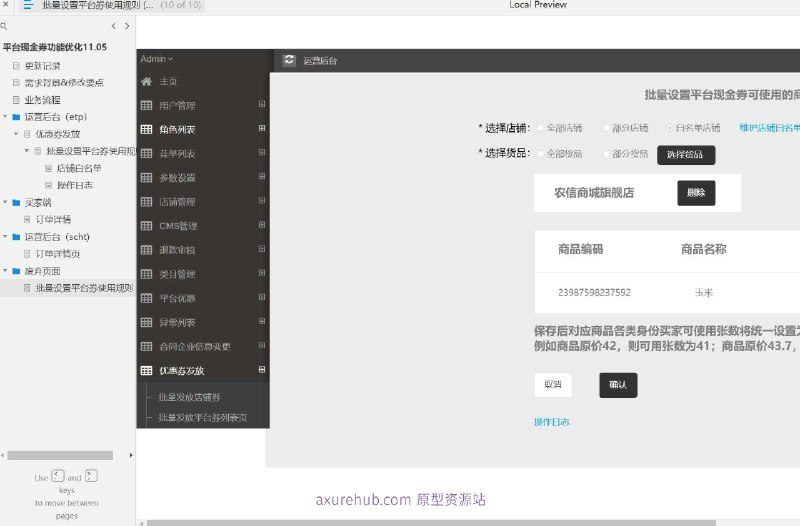Click the grid icon beside 退款审核
800x526 pixels.
coord(146,250)
